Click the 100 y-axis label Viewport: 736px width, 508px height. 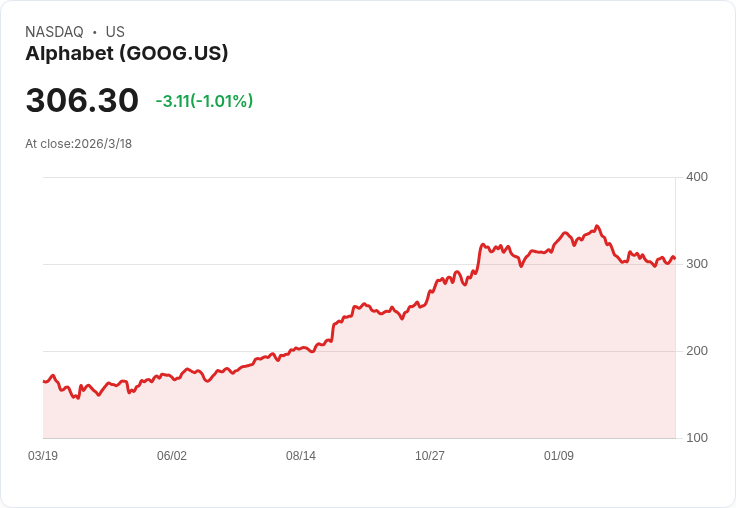coord(697,438)
